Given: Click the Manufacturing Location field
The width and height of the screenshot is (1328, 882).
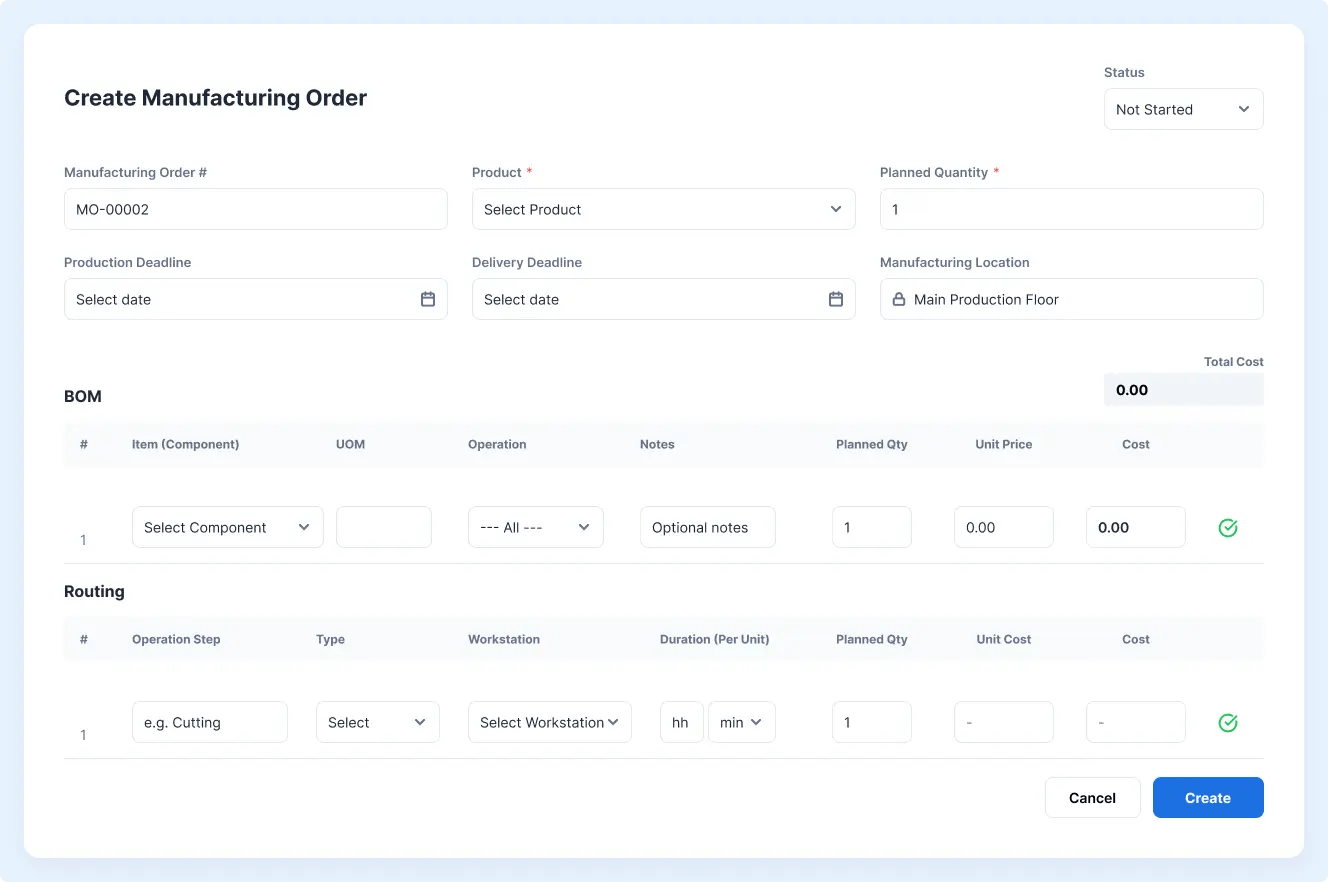Looking at the screenshot, I should click(1072, 299).
